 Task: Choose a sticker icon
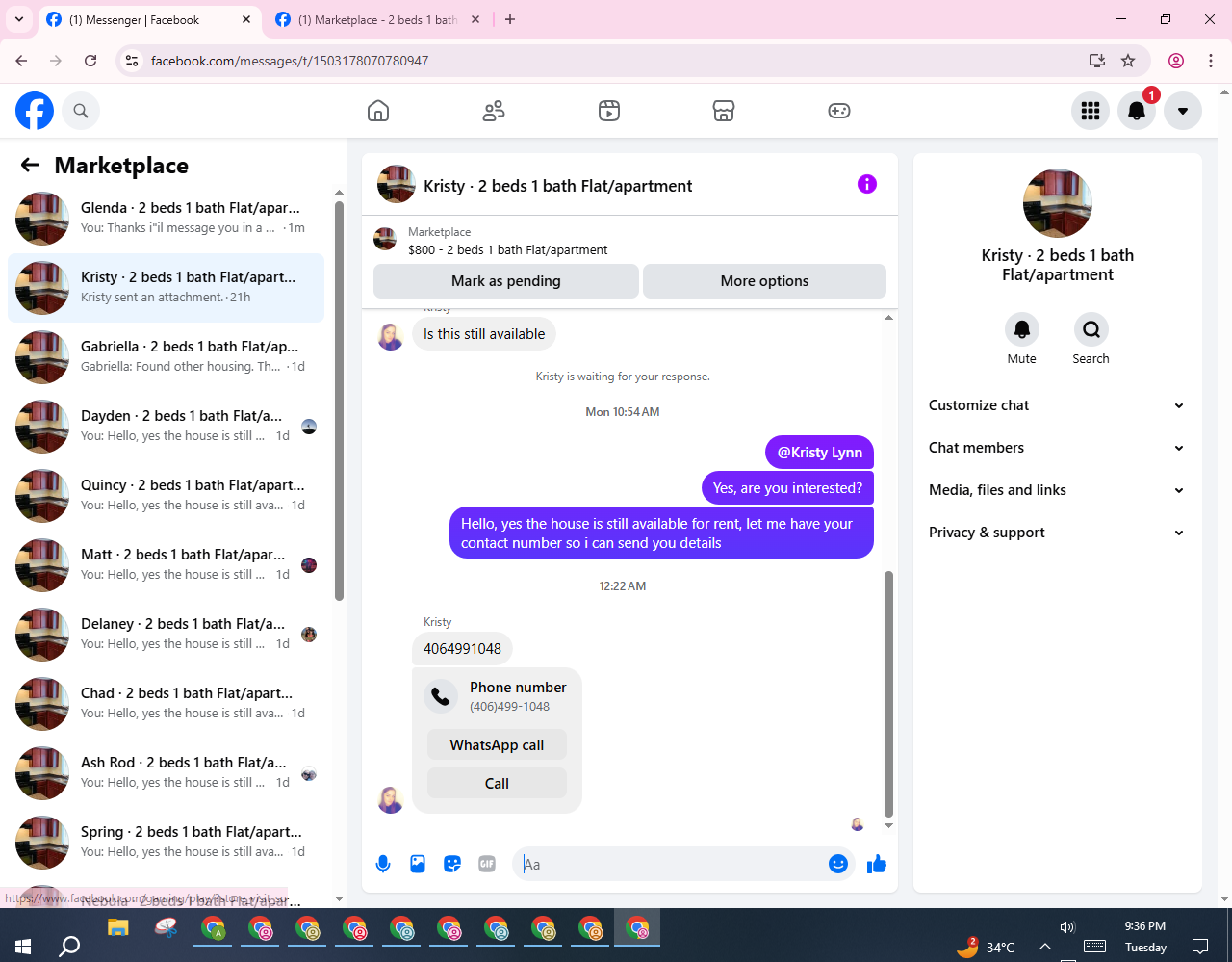coord(452,864)
